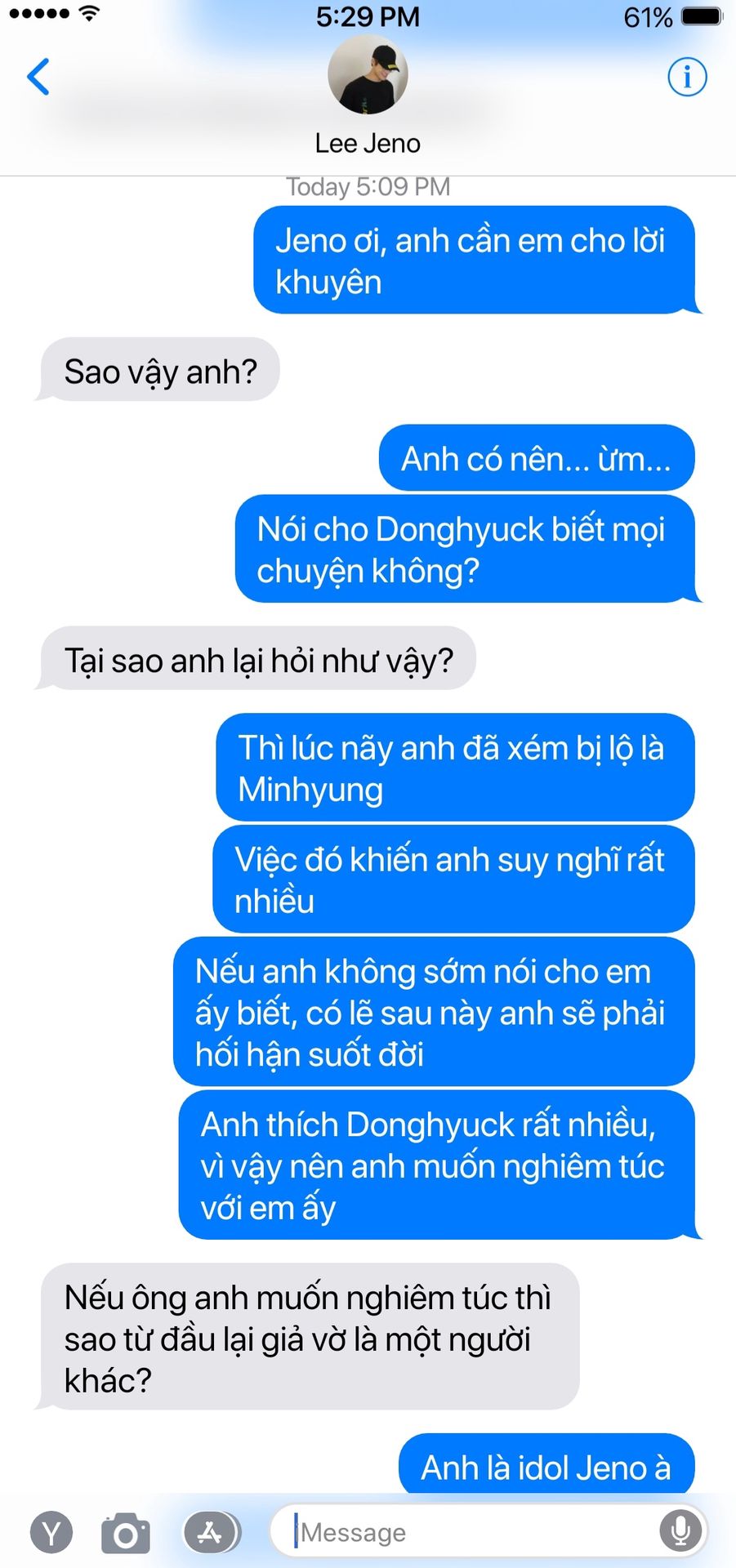Select the "Sao vậy anh?" message bubble

tap(158, 370)
